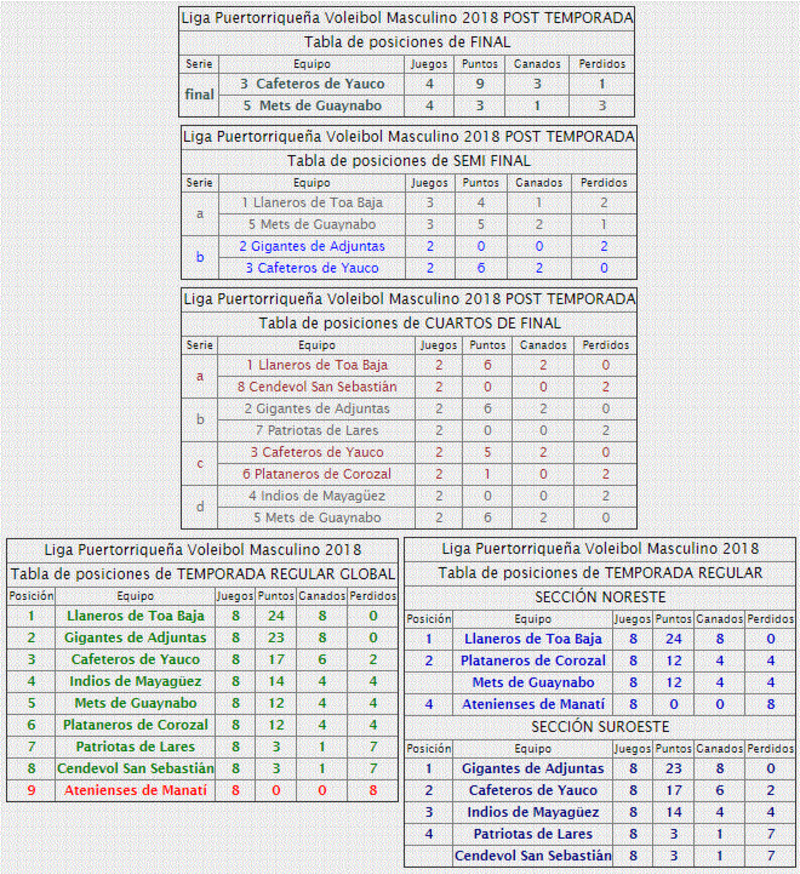The width and height of the screenshot is (800, 874).
Task: Select '3 Cafeteros de Yauco' in the CUARTOS DE FINAL table
Action: pyautogui.click(x=317, y=452)
